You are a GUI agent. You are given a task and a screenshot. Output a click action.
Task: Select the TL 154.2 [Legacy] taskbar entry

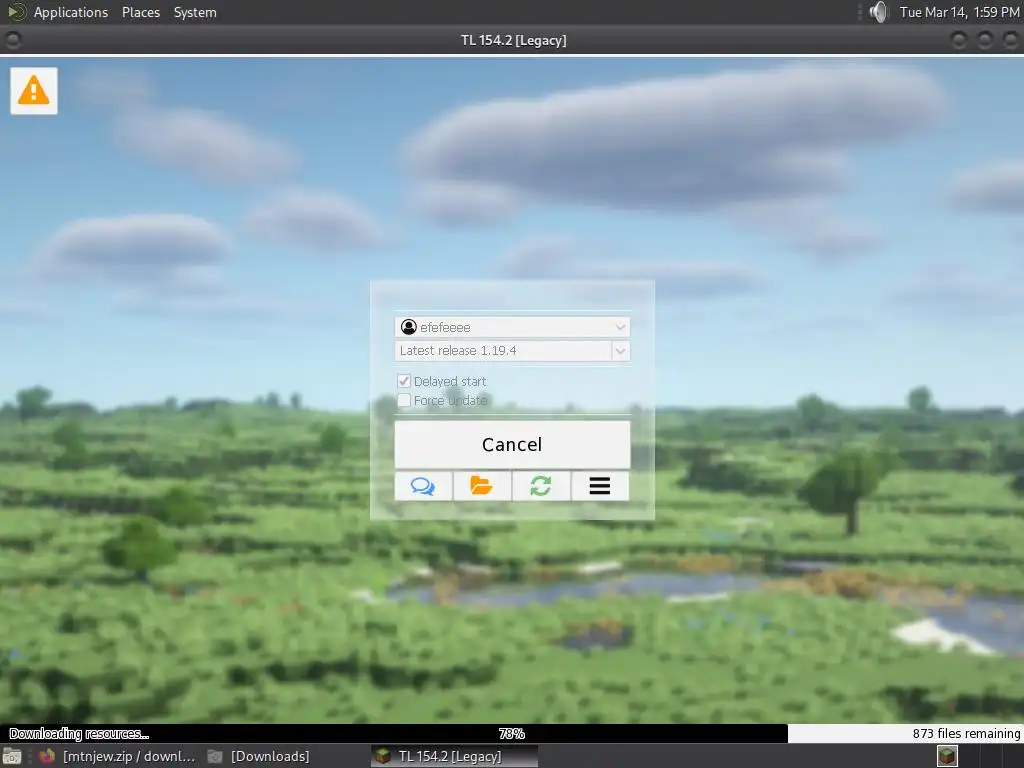click(x=455, y=756)
